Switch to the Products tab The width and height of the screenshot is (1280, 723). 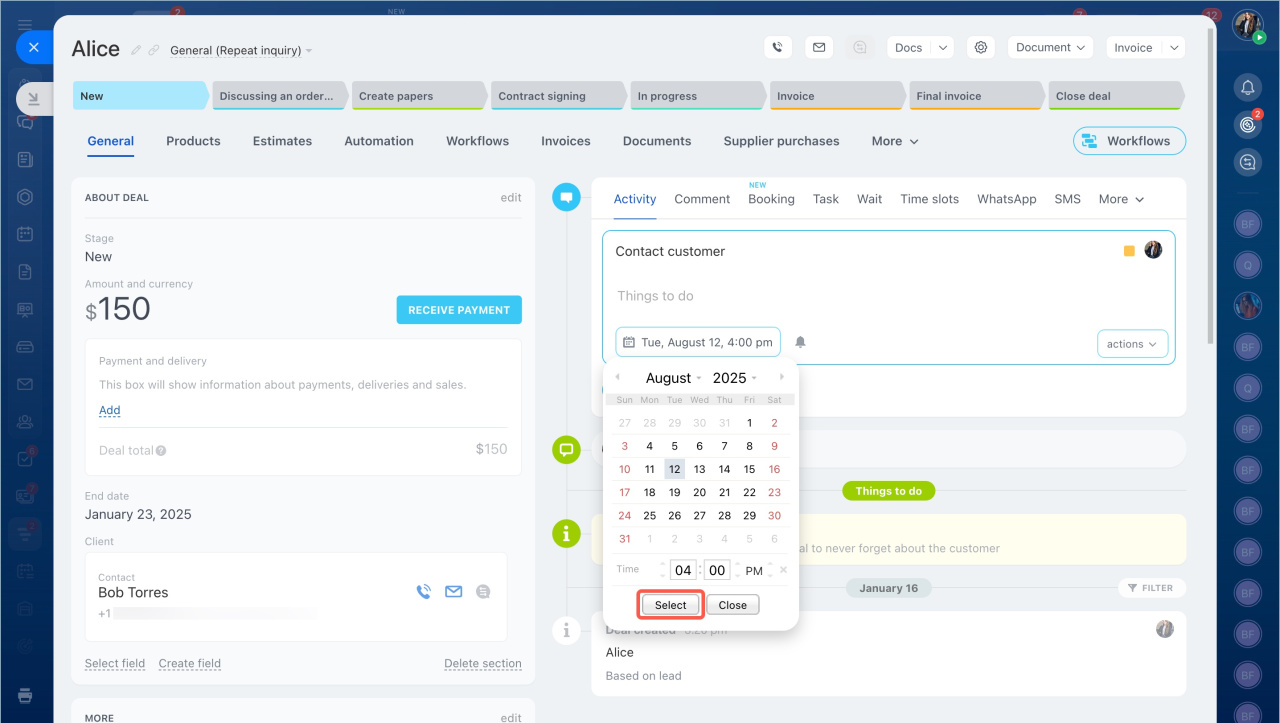pos(193,141)
